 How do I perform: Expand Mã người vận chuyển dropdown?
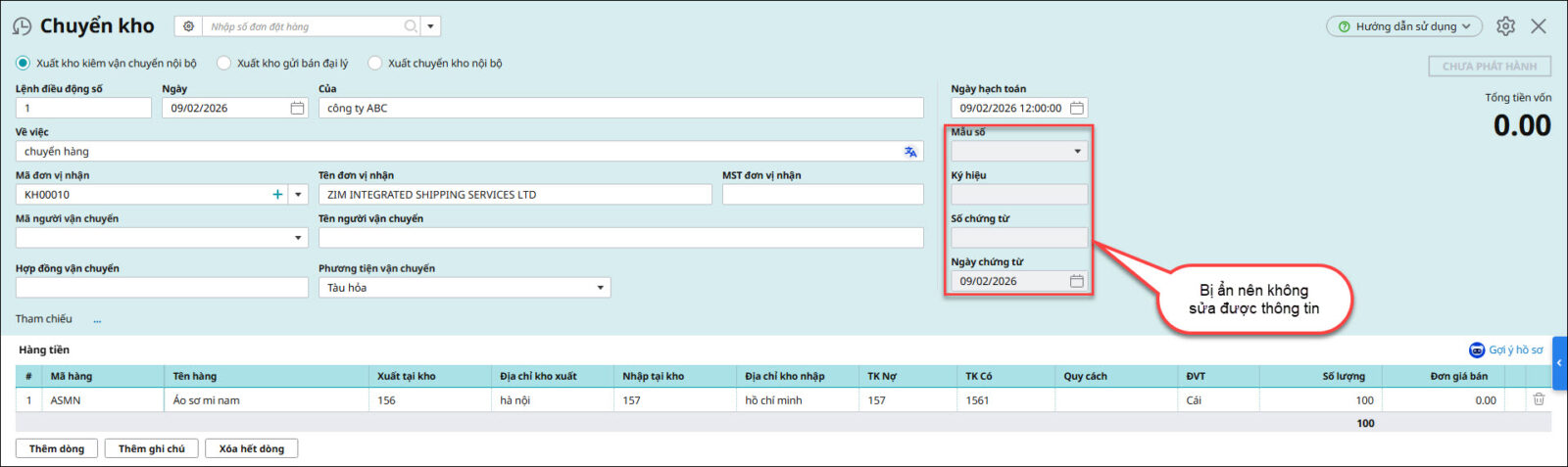298,238
